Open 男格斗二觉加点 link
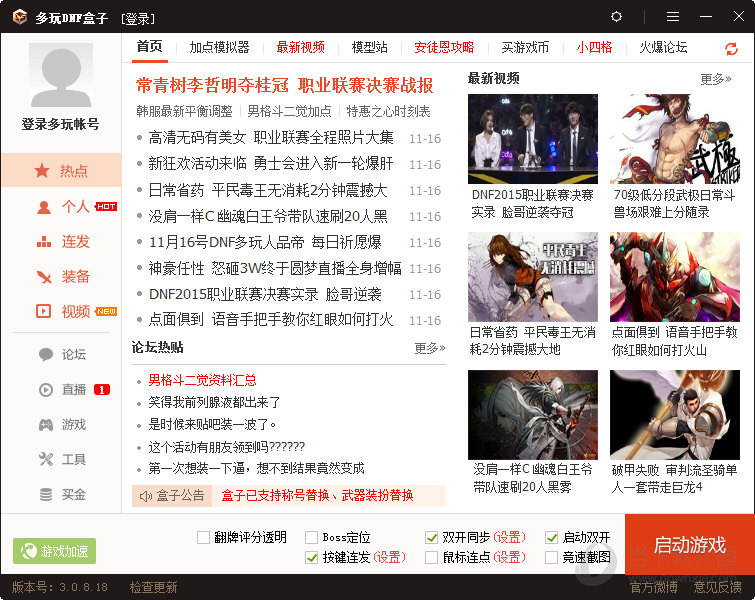Viewport: 755px width, 600px height. coord(289,111)
